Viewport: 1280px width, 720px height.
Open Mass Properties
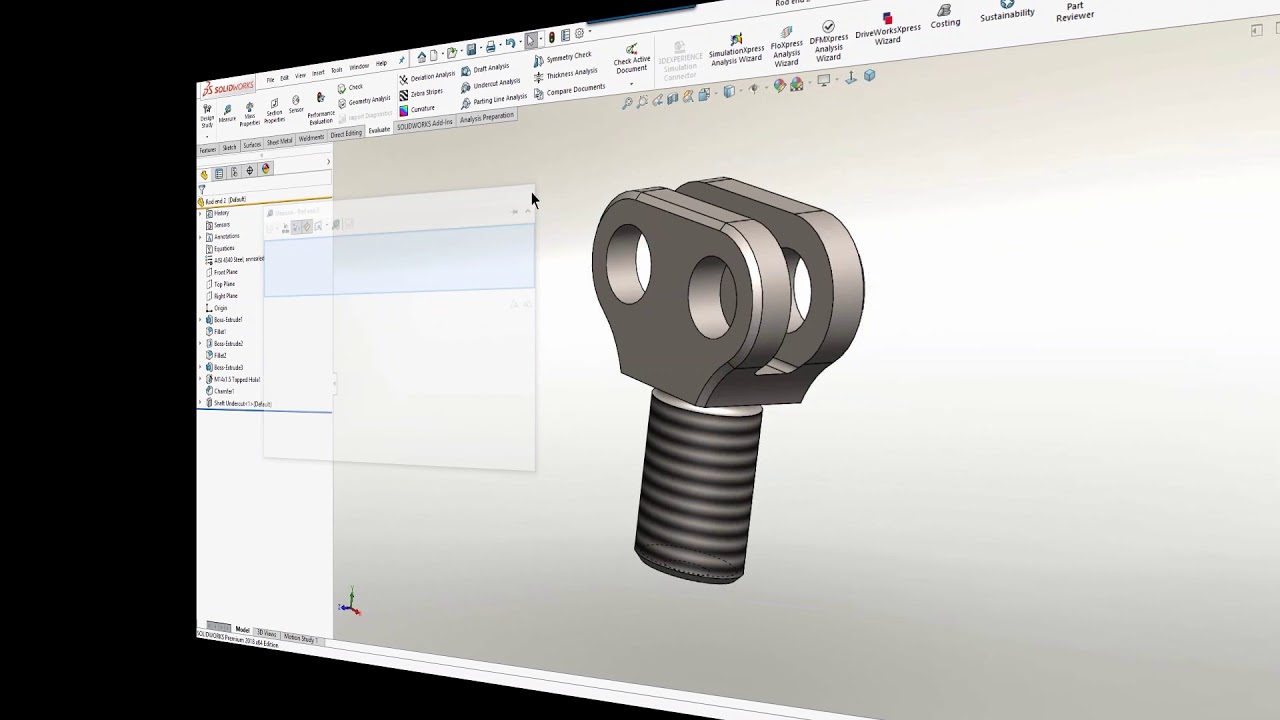point(249,112)
